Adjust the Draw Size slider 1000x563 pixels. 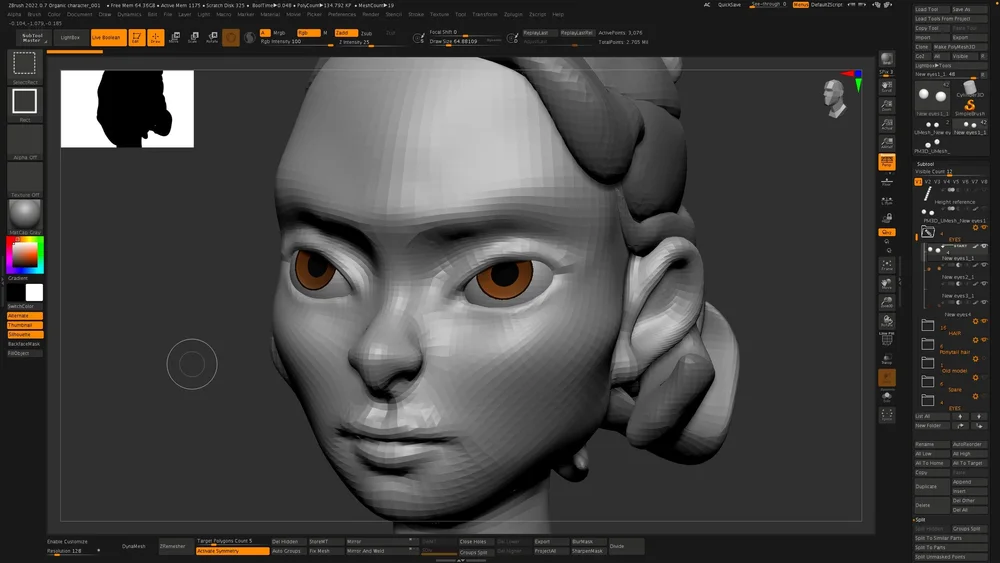pos(466,41)
